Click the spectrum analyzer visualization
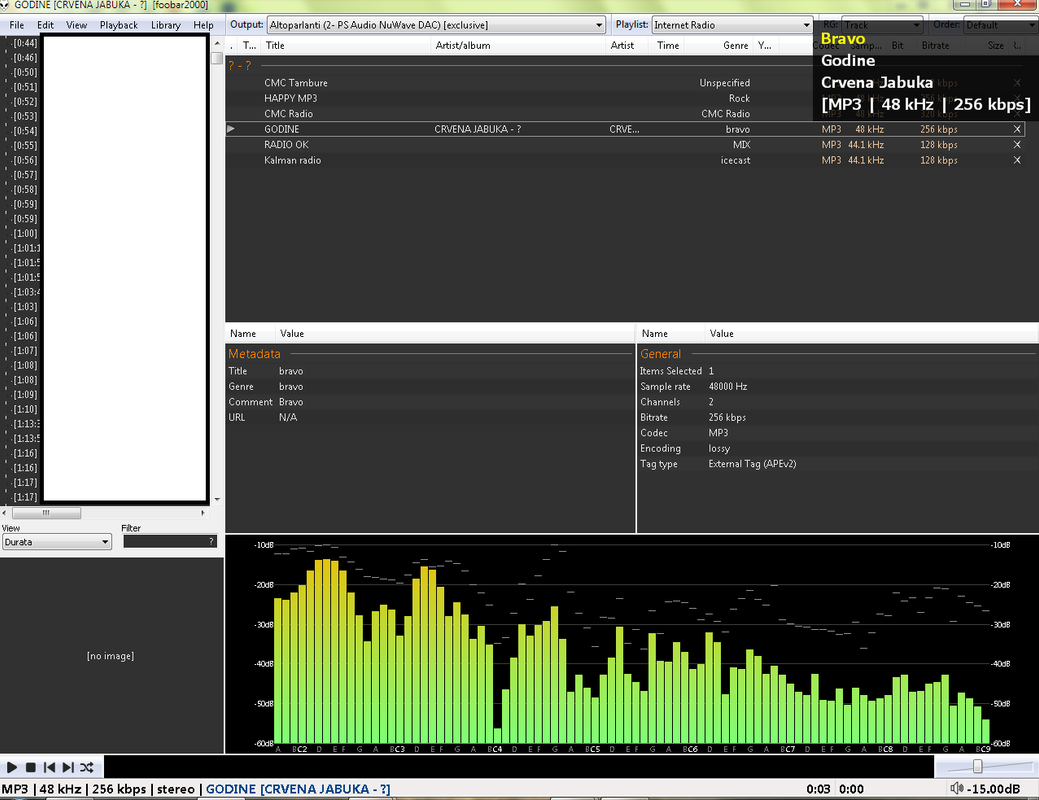This screenshot has height=800, width=1039. click(631, 644)
